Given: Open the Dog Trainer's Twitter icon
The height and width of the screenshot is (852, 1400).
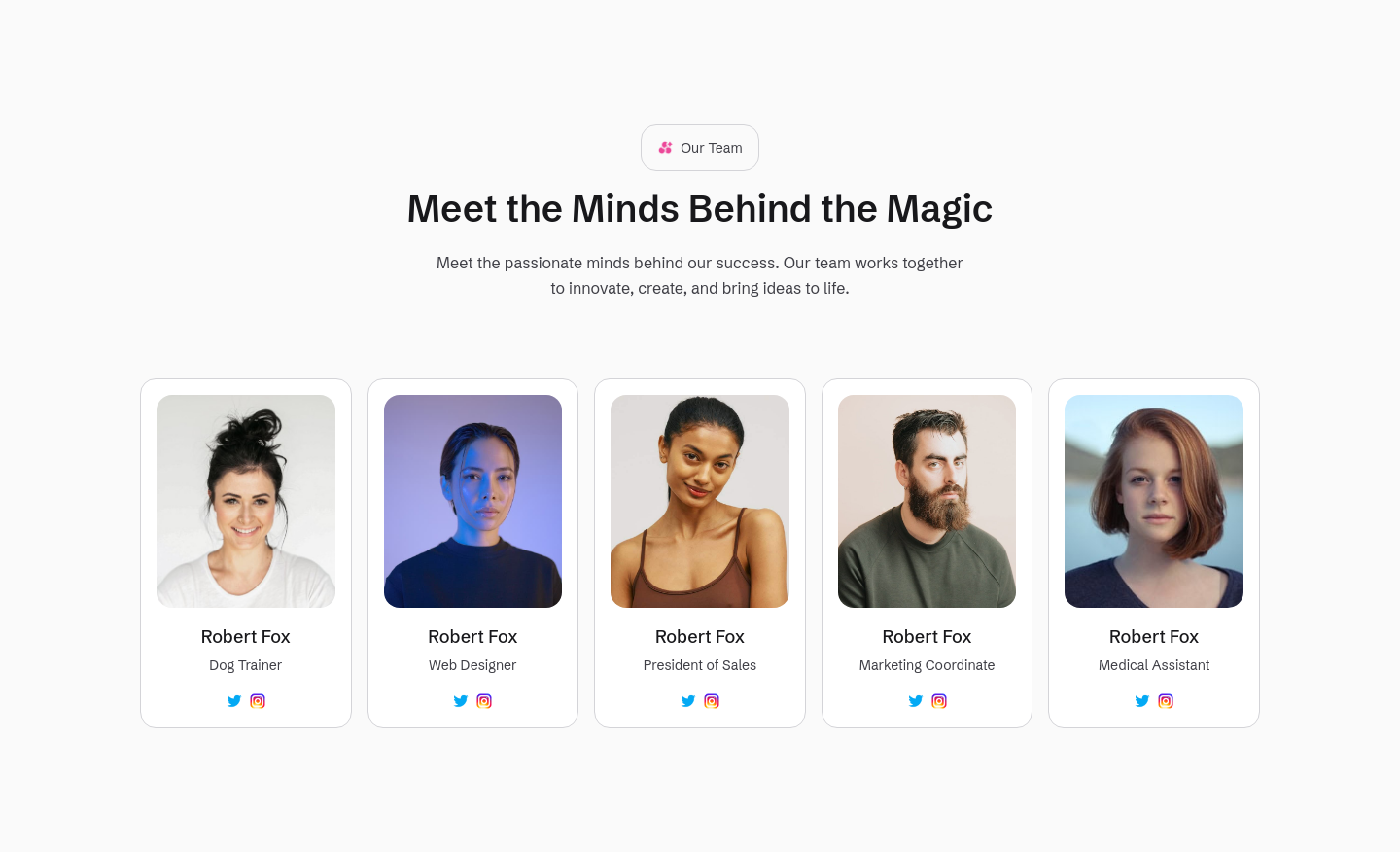Looking at the screenshot, I should pyautogui.click(x=234, y=701).
